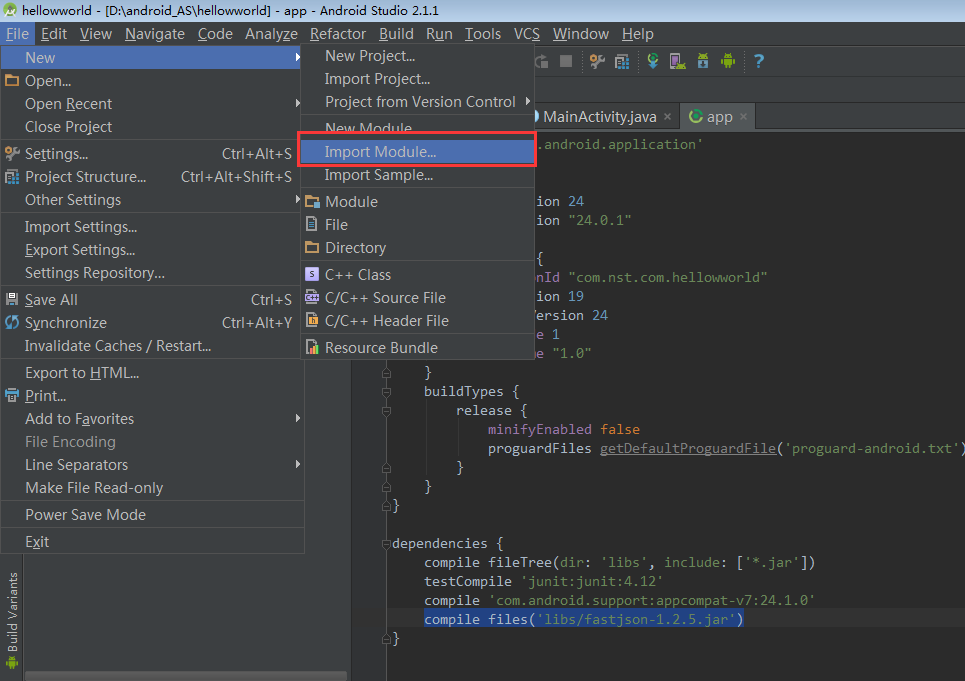Close the app editor tab

coord(743,117)
